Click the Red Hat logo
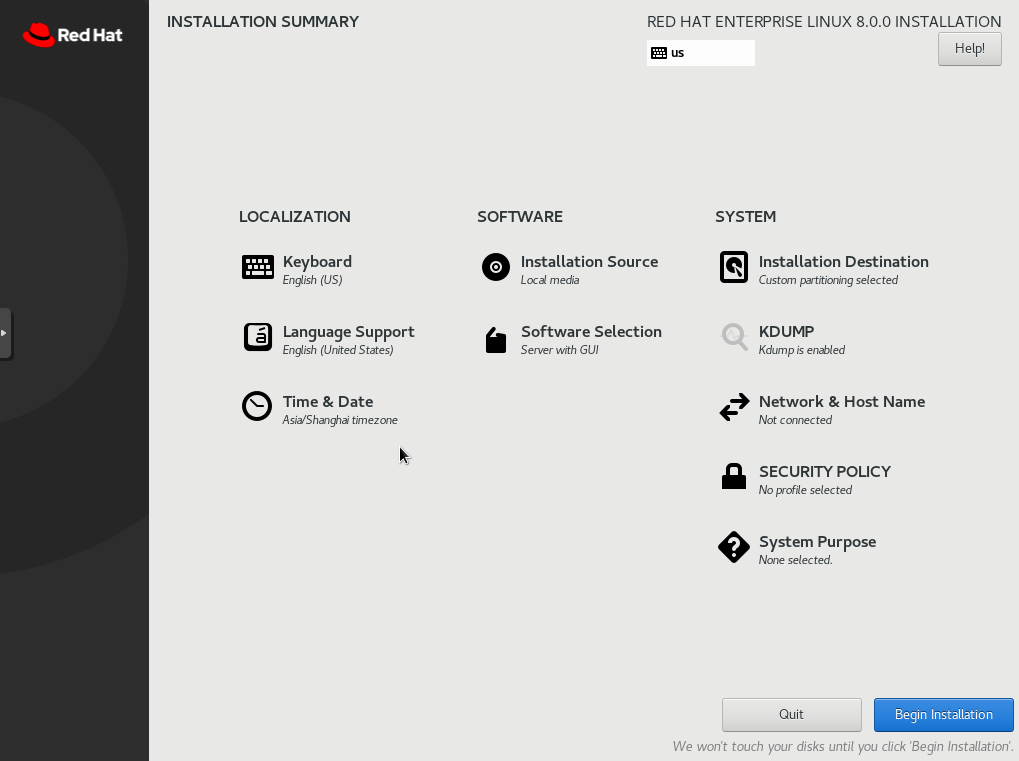 click(72, 35)
